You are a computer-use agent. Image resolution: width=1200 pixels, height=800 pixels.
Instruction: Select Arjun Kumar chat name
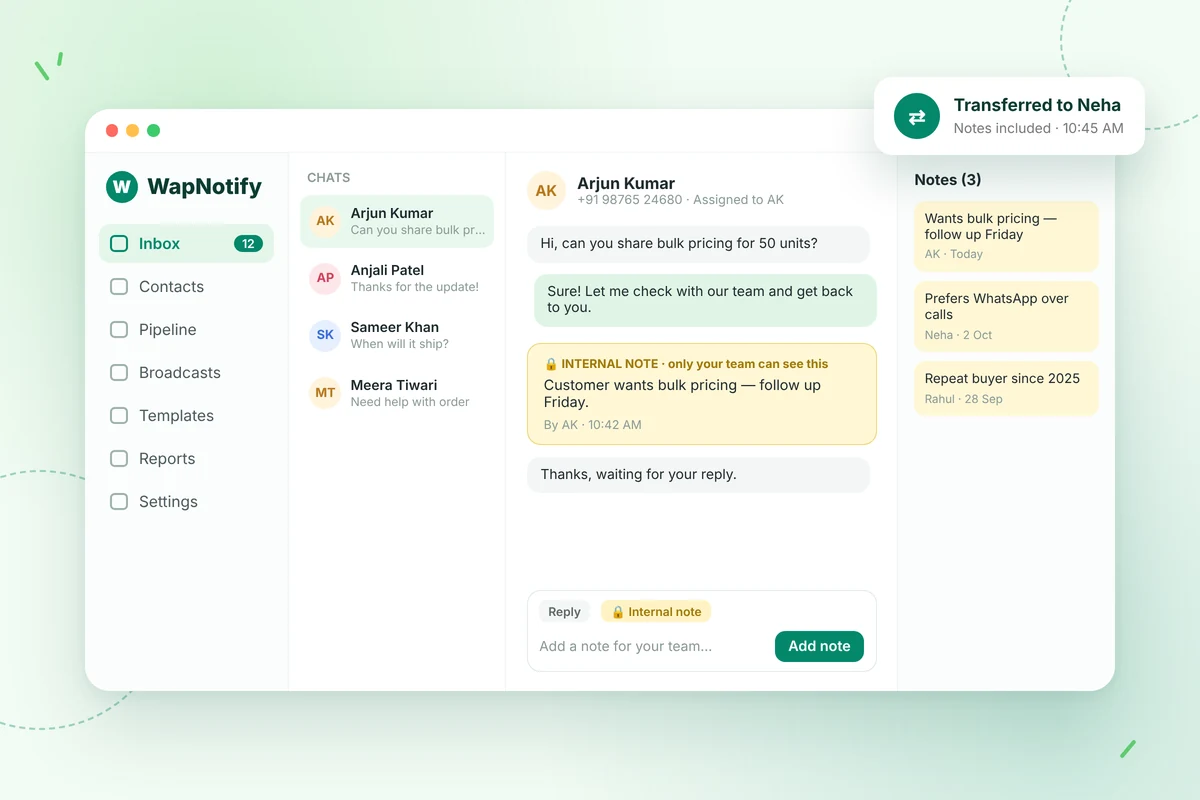coord(392,213)
